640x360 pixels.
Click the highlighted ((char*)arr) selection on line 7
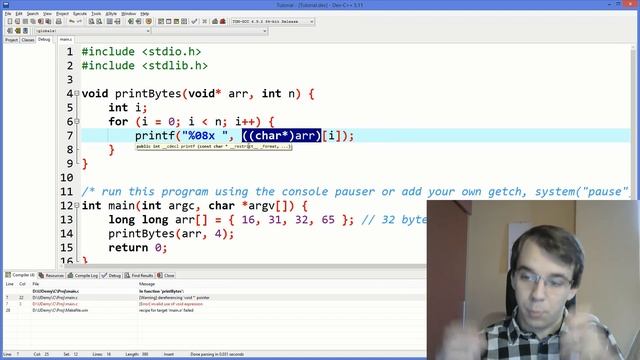tap(282, 136)
